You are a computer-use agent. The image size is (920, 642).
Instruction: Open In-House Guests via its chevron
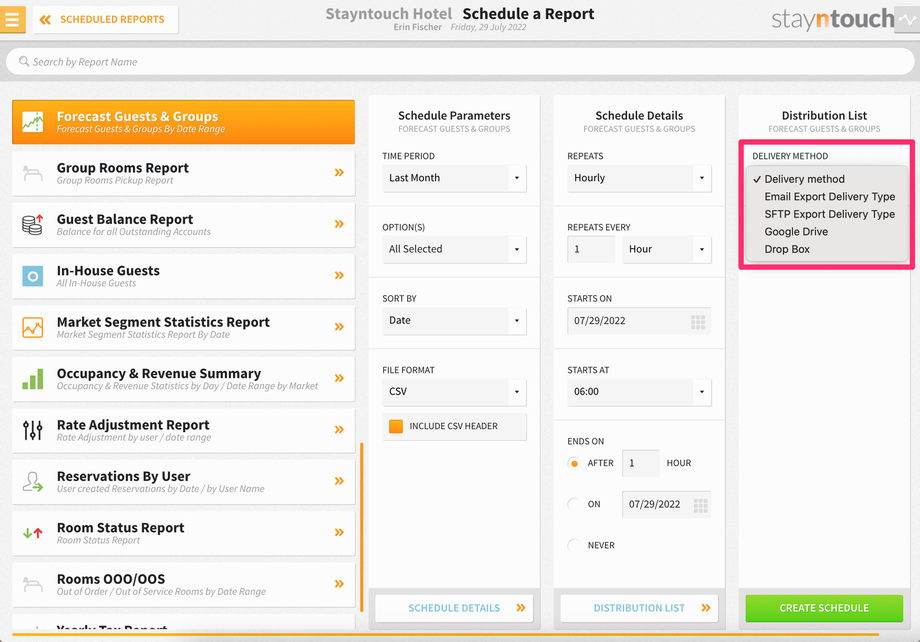pyautogui.click(x=339, y=275)
